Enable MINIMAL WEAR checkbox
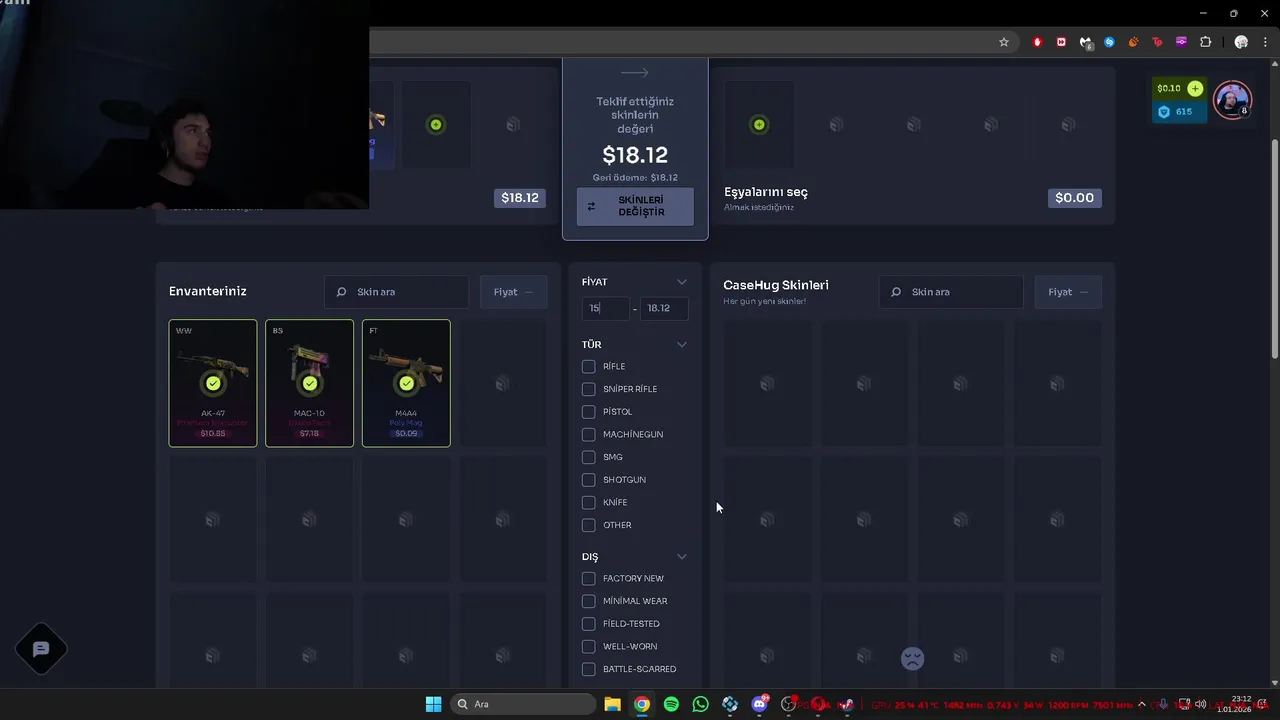 [x=588, y=601]
